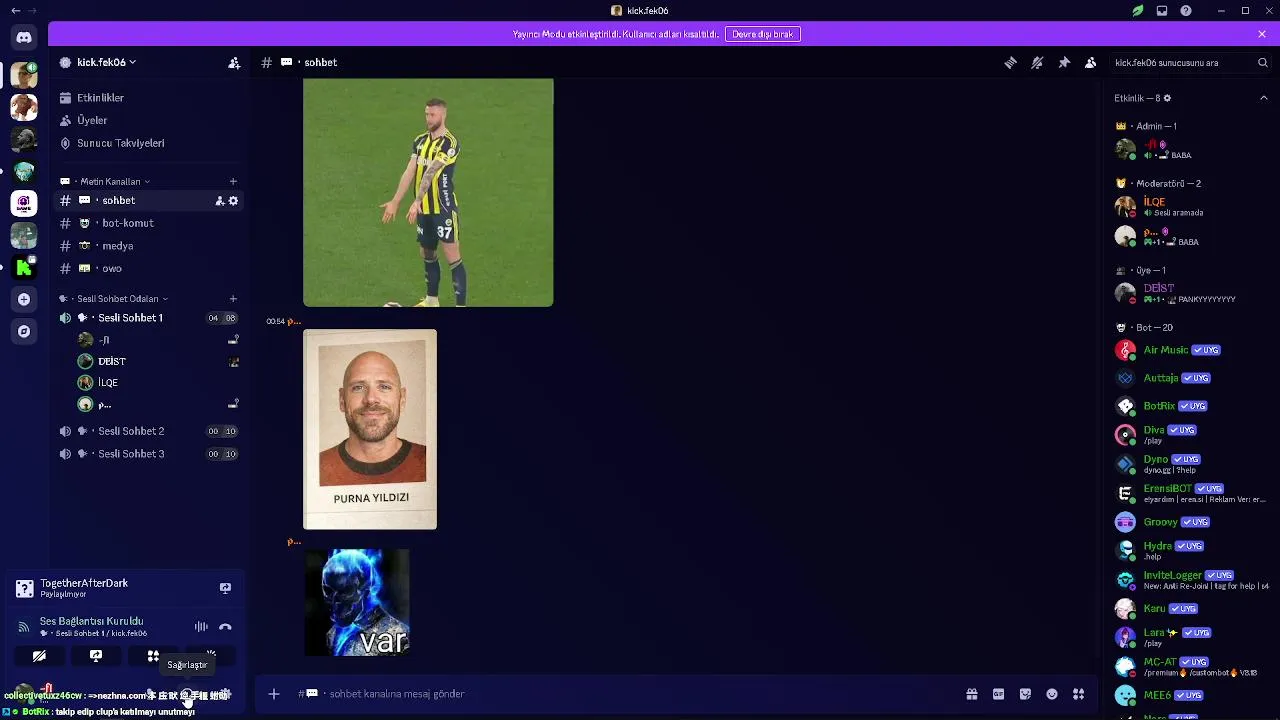Viewport: 1280px width, 720px height.
Task: Open Üyeler in server sidebar
Action: [149, 120]
